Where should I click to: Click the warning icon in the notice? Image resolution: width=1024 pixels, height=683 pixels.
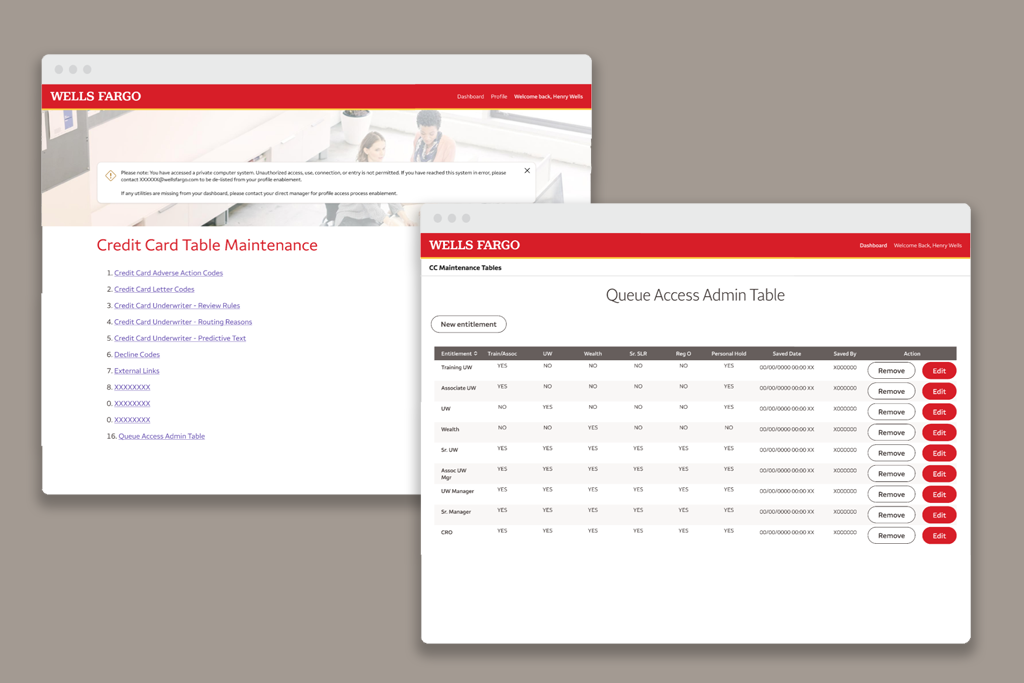click(x=110, y=175)
